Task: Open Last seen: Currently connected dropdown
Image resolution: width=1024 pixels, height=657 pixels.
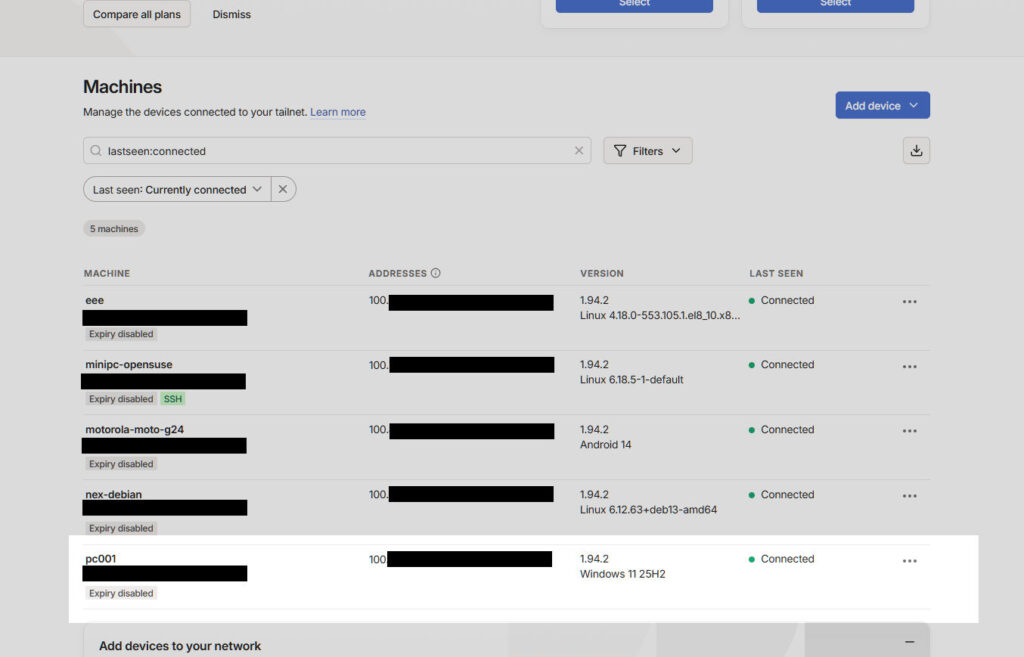Action: [177, 189]
